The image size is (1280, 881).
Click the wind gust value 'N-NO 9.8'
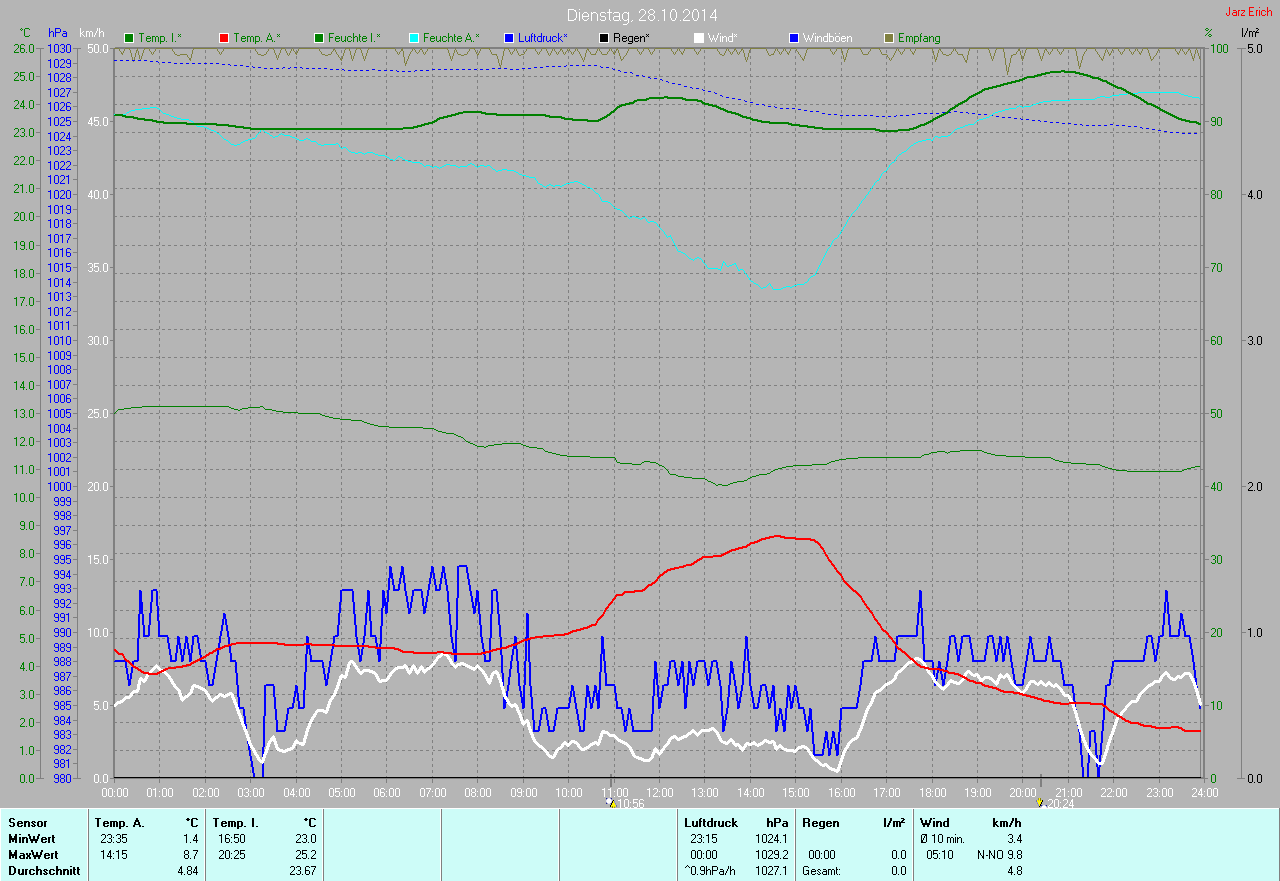(x=999, y=855)
